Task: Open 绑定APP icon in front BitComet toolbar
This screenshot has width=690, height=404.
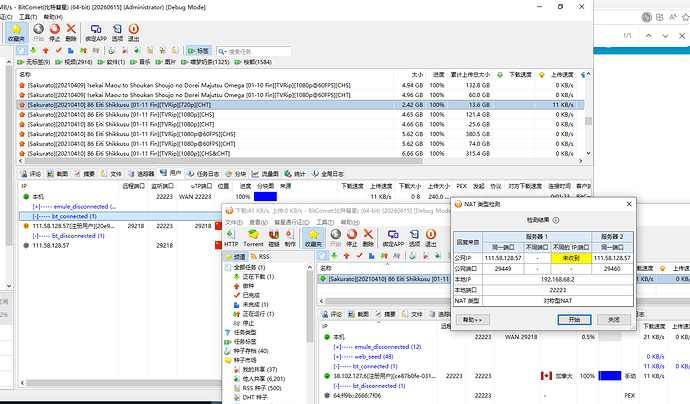Action: coord(393,238)
